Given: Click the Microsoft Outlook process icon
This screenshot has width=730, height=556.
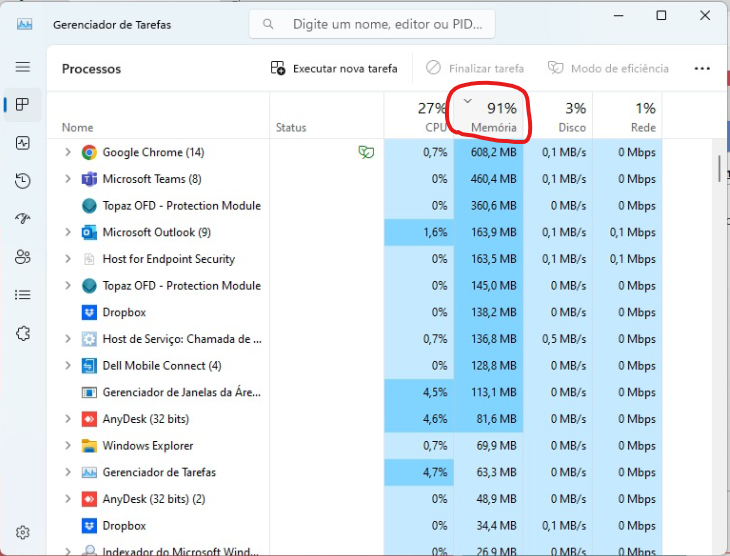Looking at the screenshot, I should pyautogui.click(x=89, y=232).
